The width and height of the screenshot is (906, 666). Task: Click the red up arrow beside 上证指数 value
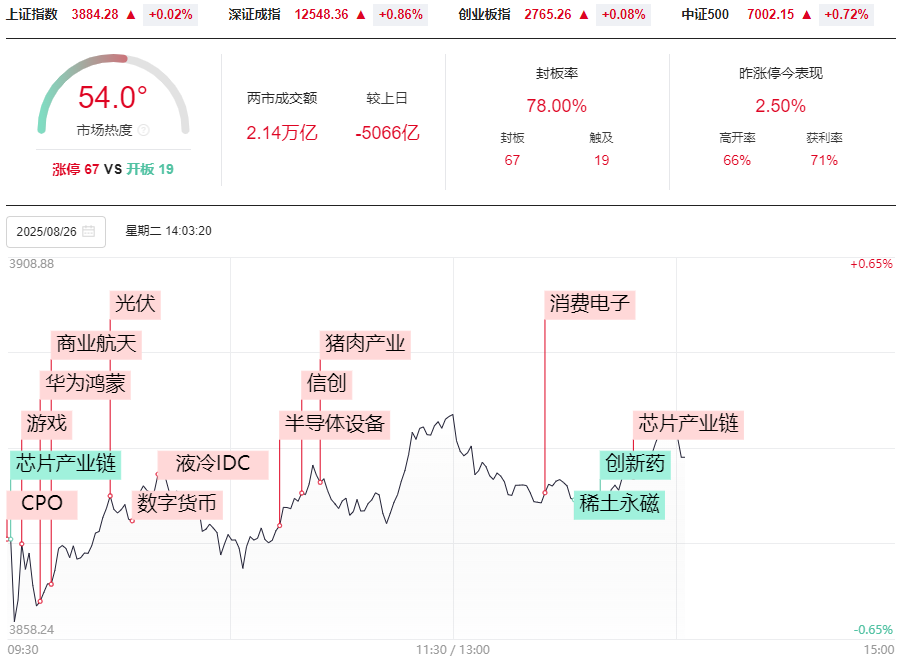tap(133, 15)
